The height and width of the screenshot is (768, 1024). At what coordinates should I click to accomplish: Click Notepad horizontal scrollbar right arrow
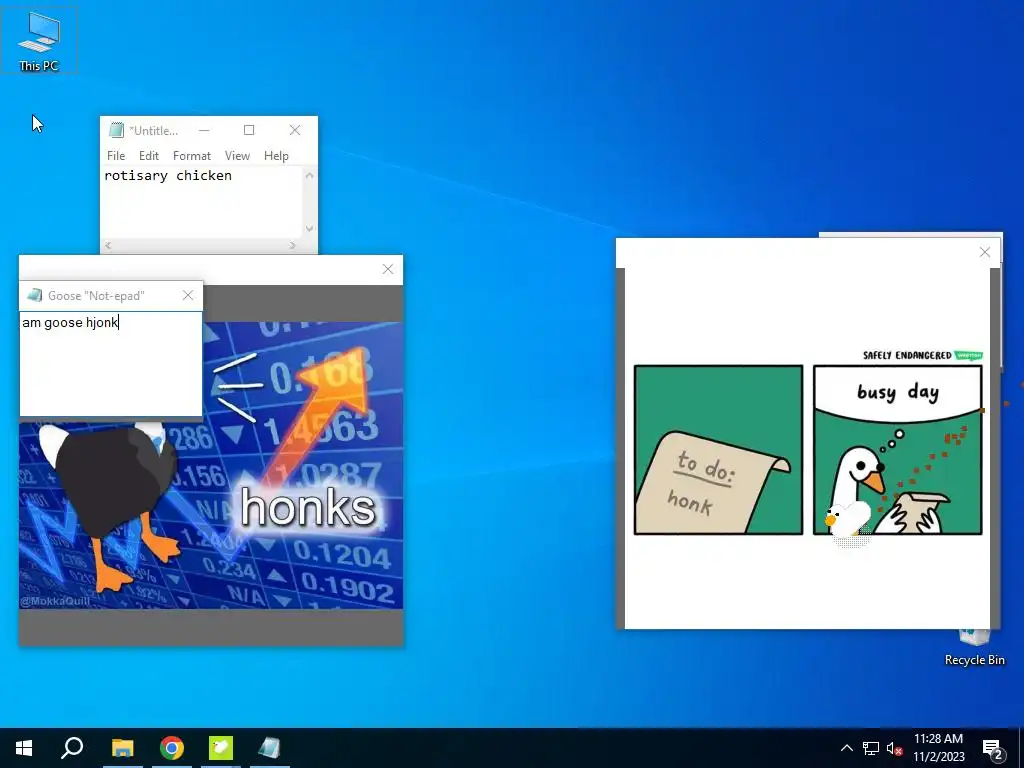(292, 246)
